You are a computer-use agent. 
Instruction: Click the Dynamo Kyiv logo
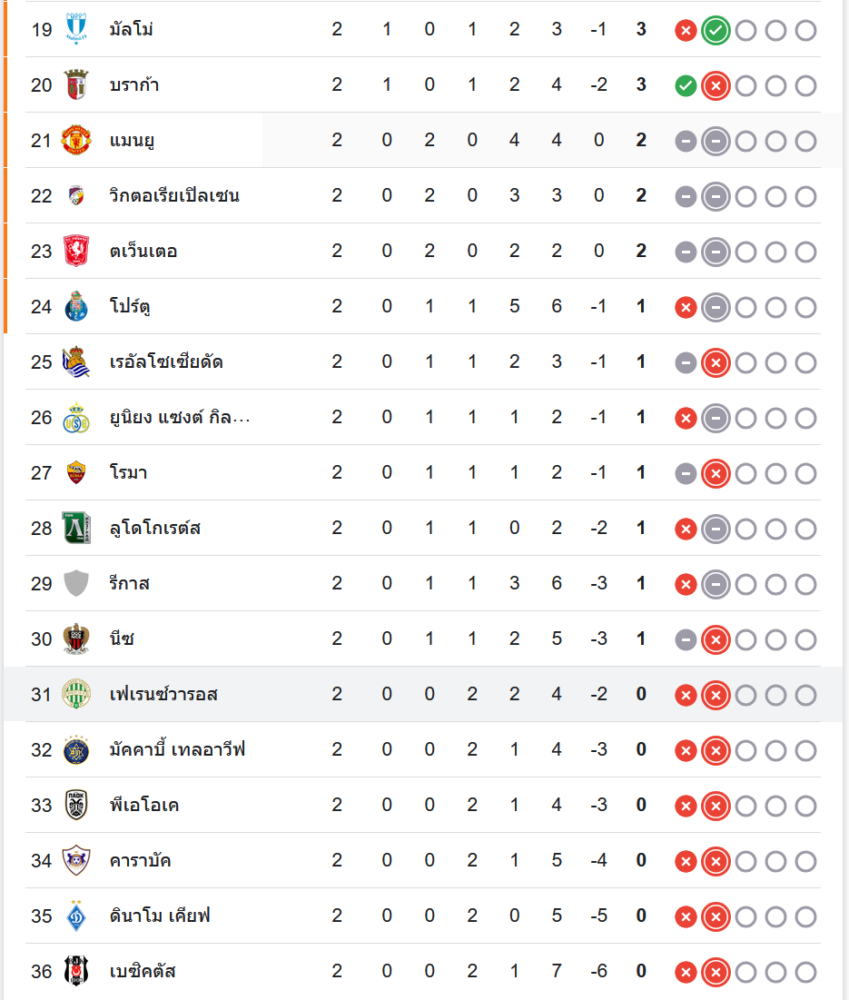tap(76, 916)
